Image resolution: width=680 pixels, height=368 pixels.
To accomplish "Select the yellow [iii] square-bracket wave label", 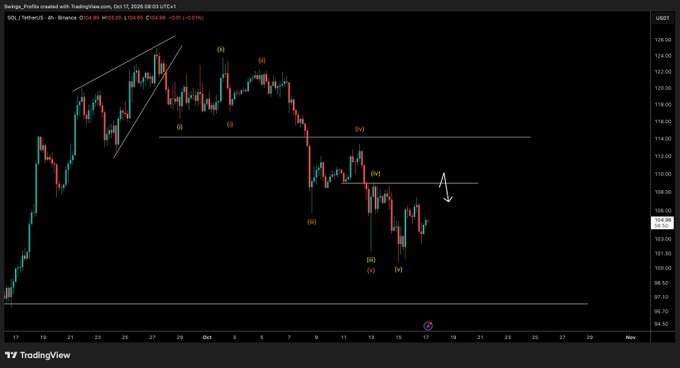I will [x=371, y=260].
